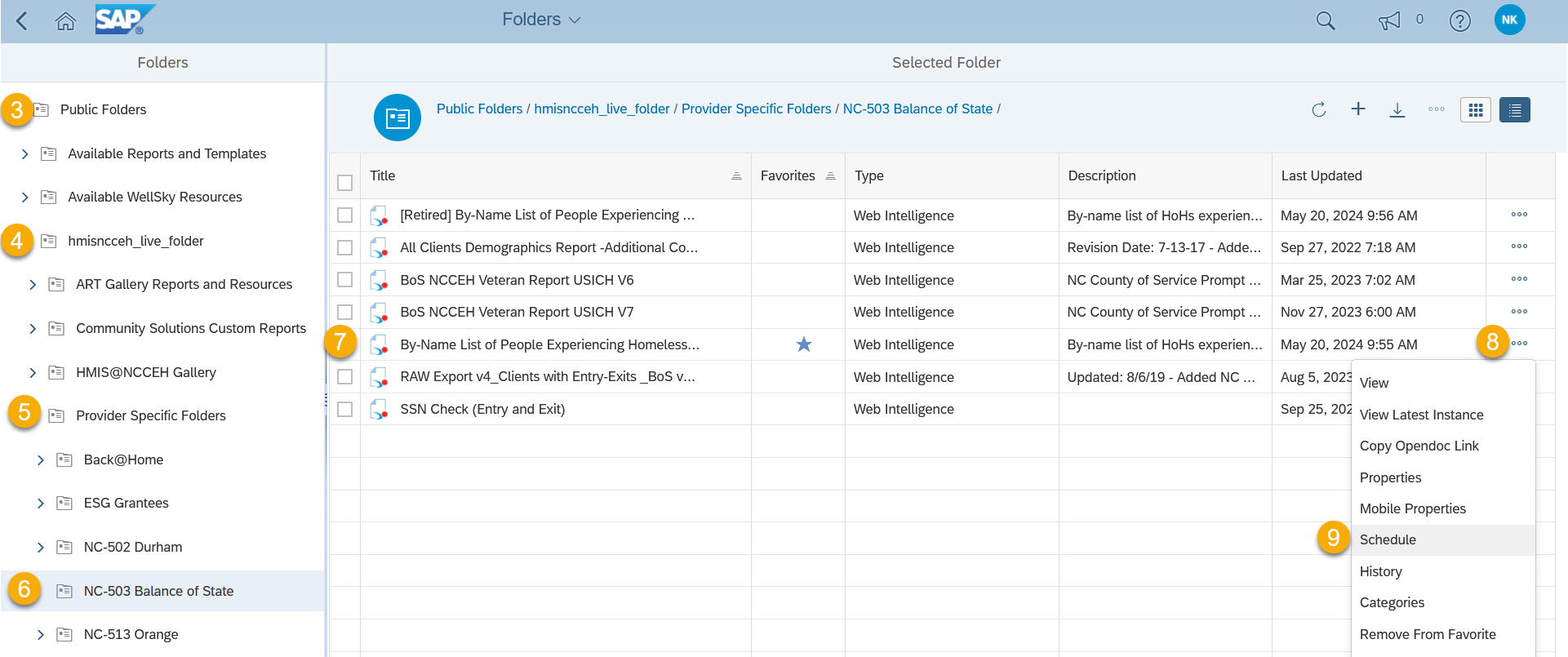1568x657 pixels.
Task: Toggle the select-all checkbox in header
Action: point(345,183)
